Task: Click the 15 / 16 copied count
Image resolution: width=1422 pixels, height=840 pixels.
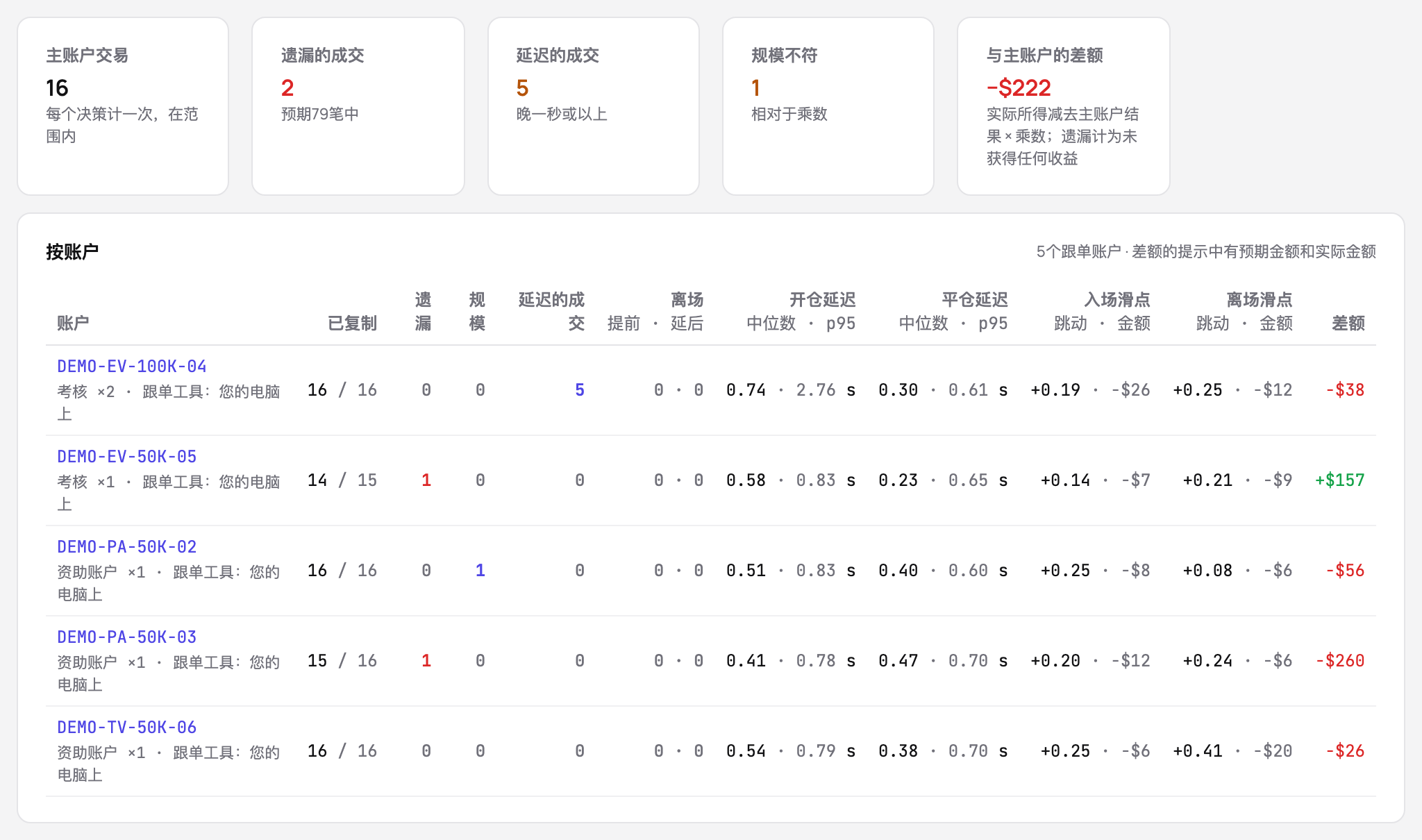Action: coord(342,661)
